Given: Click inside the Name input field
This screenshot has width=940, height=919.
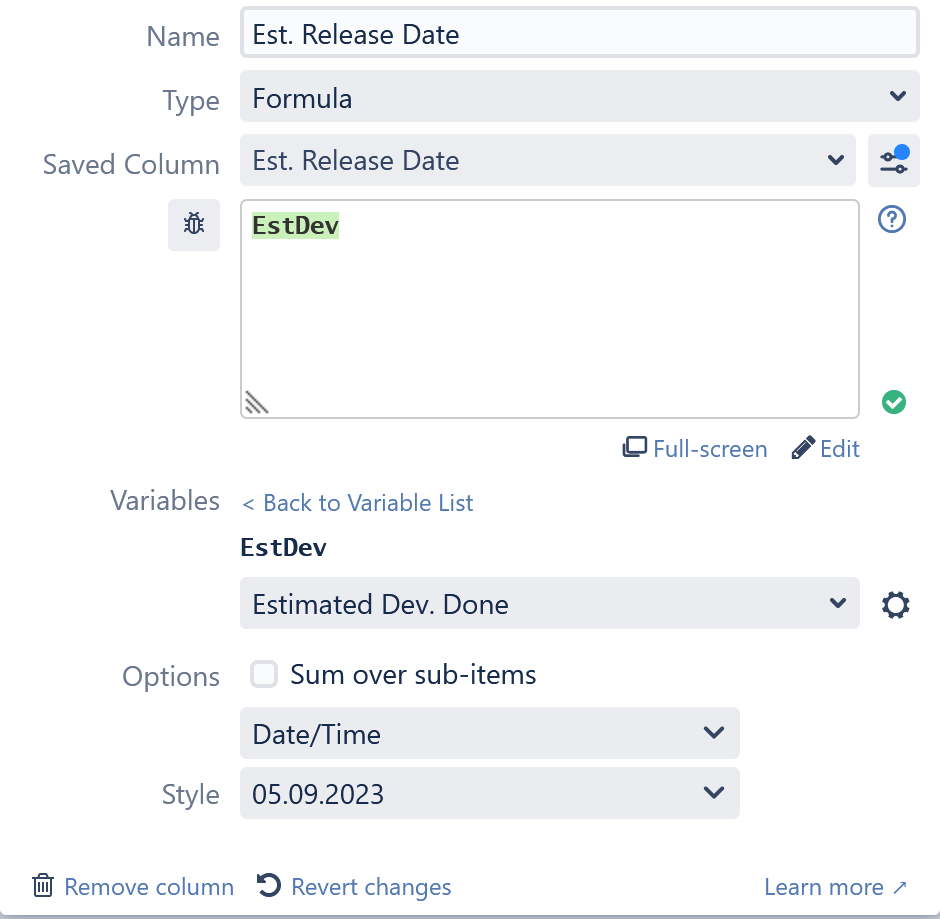Looking at the screenshot, I should click(x=580, y=33).
